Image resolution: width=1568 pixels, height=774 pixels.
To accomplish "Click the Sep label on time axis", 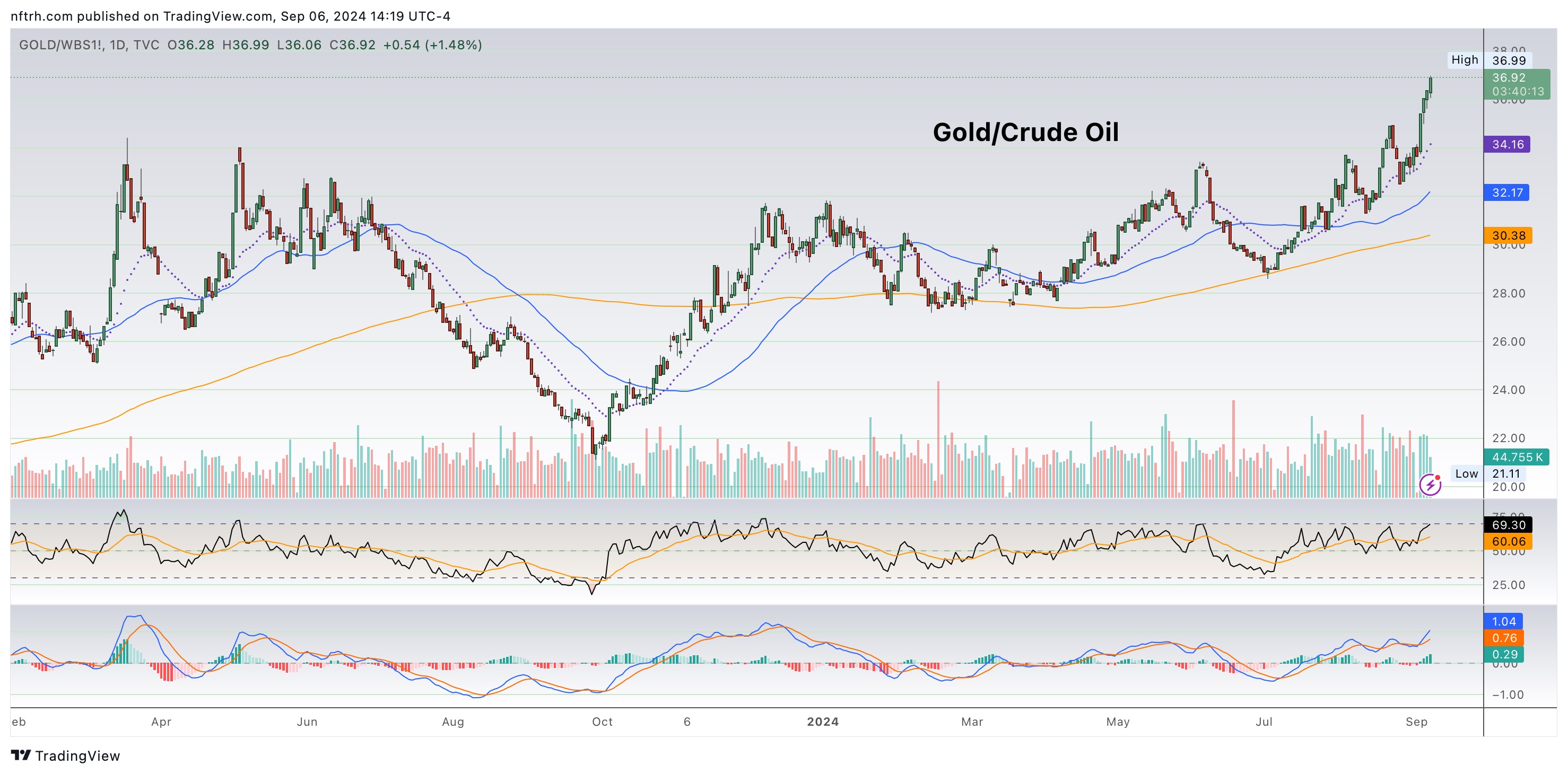I will (x=1416, y=722).
